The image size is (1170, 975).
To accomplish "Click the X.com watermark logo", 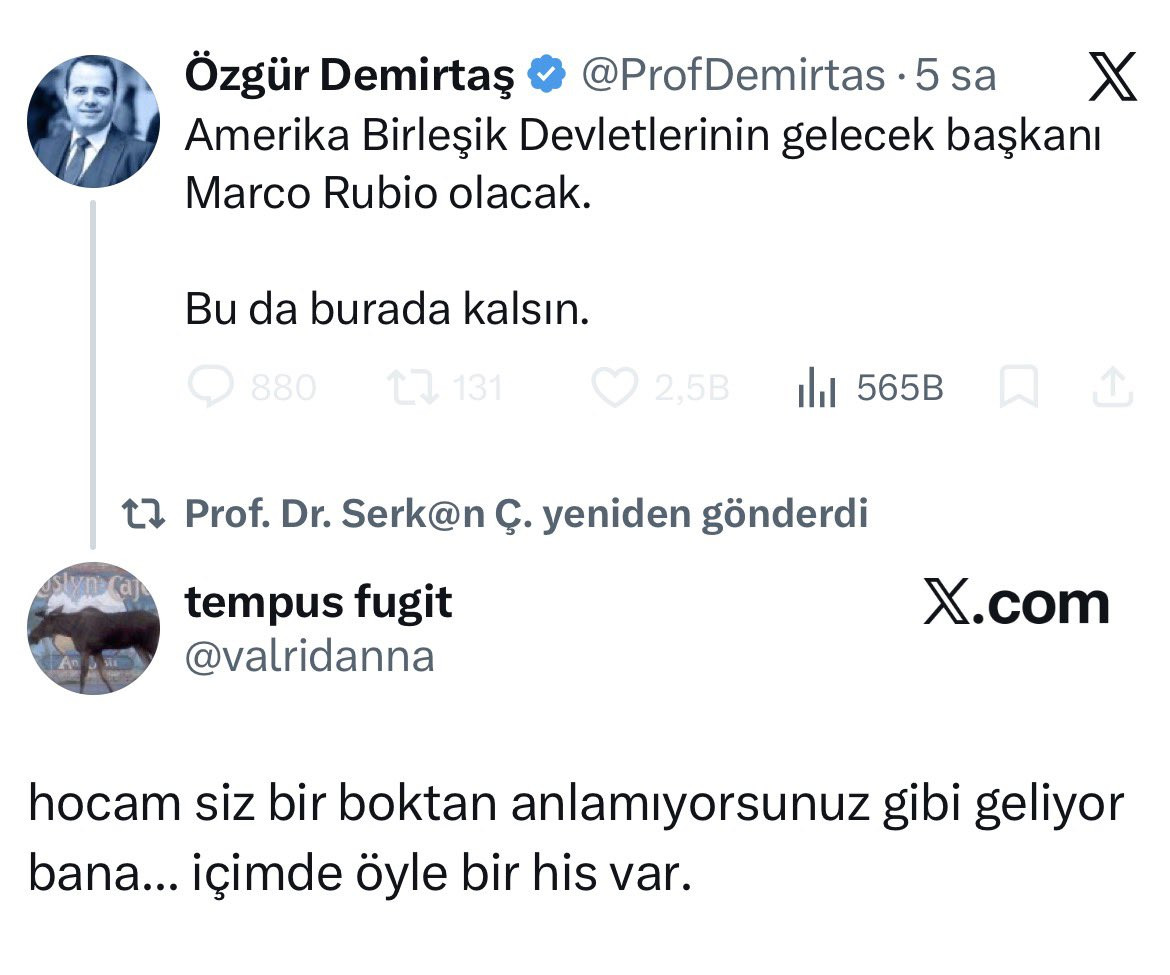I will [x=1016, y=604].
